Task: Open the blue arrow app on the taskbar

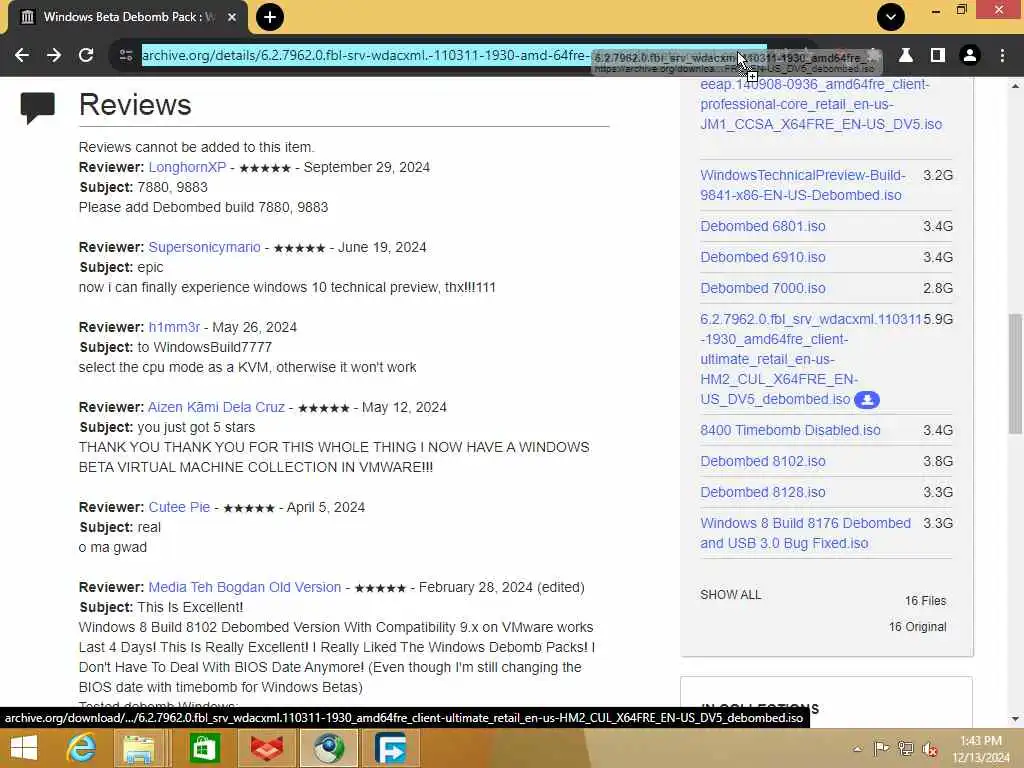Action: [390, 748]
